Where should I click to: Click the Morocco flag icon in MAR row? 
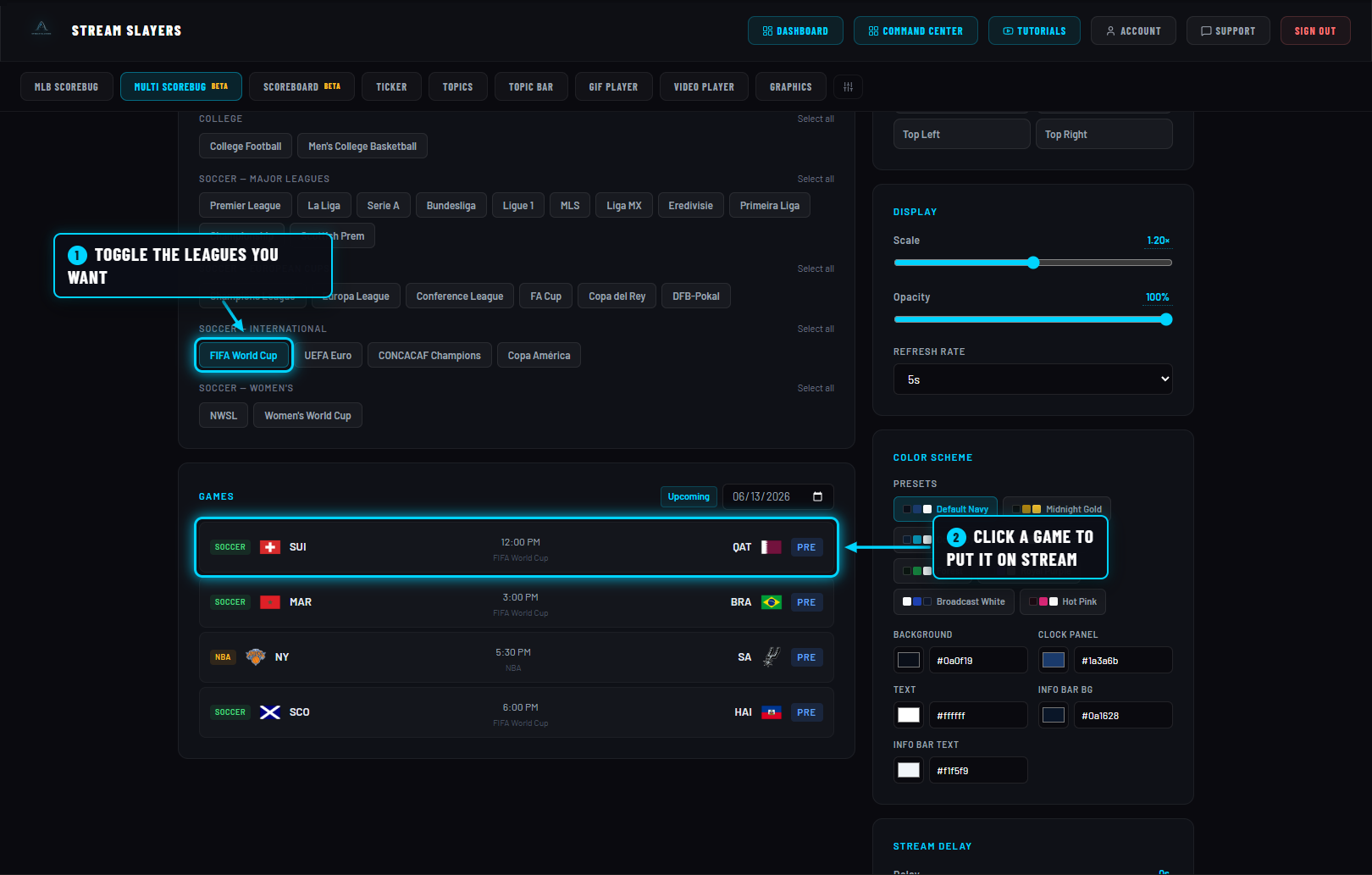coord(270,602)
